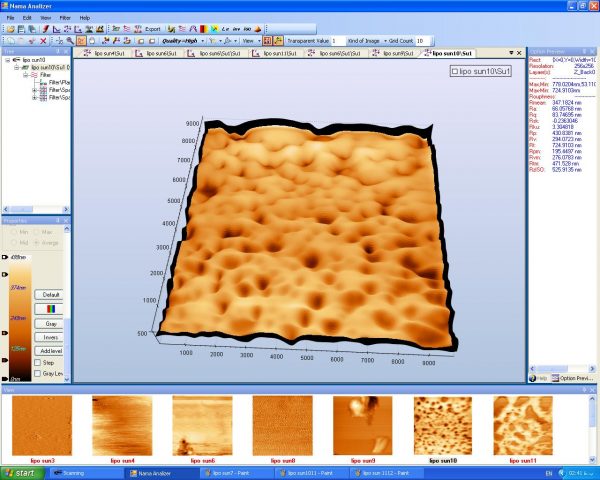Expand the first Filter\Spa tree node
Screen dimensions: 600x480
[35, 90]
